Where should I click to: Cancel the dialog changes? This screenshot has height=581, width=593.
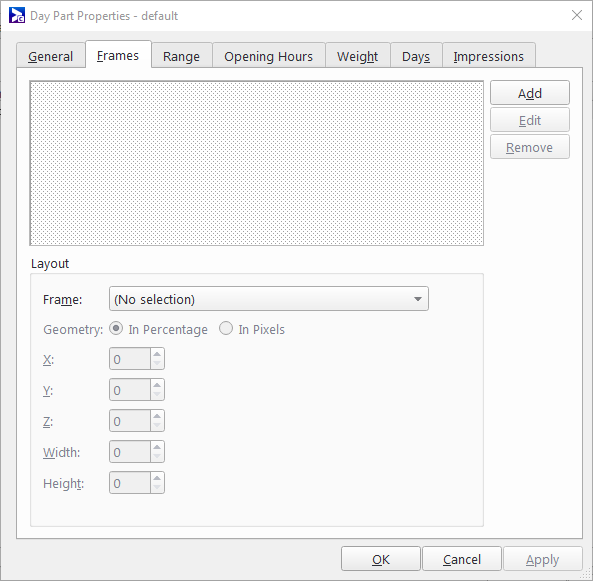[x=462, y=559]
